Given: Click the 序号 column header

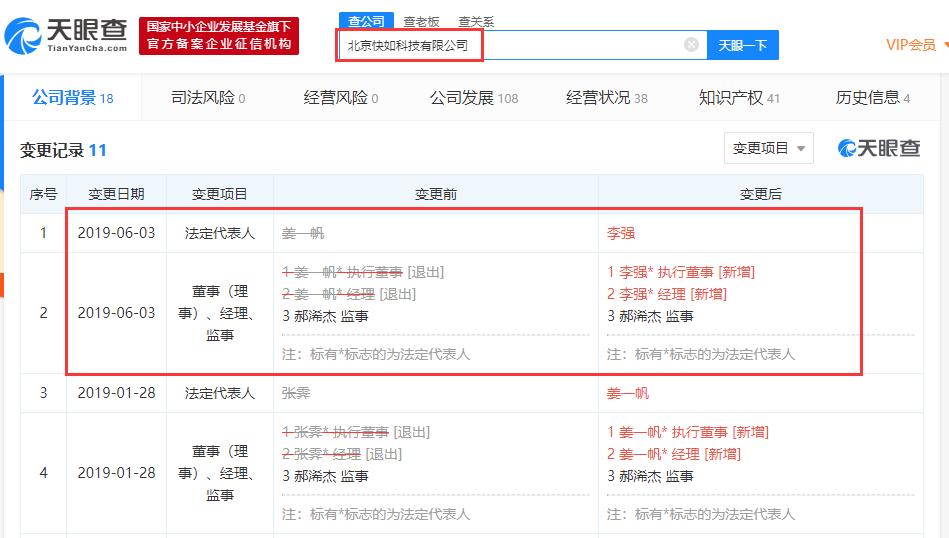Looking at the screenshot, I should [x=43, y=194].
